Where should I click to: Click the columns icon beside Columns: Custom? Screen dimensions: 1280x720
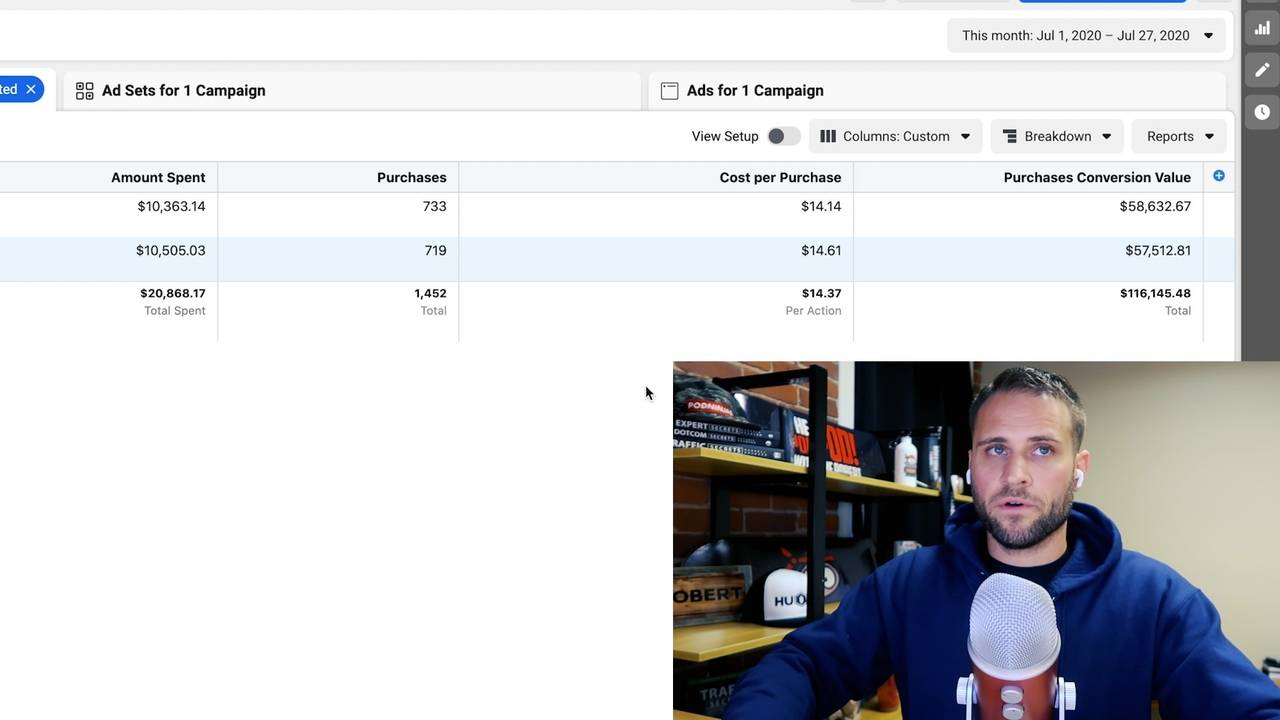(x=828, y=136)
